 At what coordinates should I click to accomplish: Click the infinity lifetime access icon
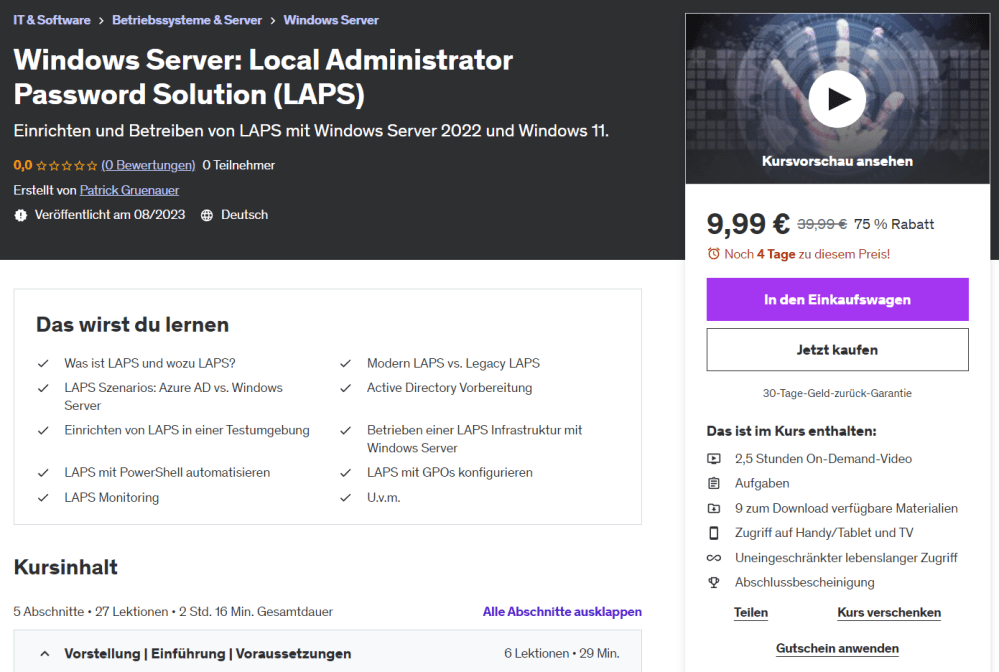(714, 558)
